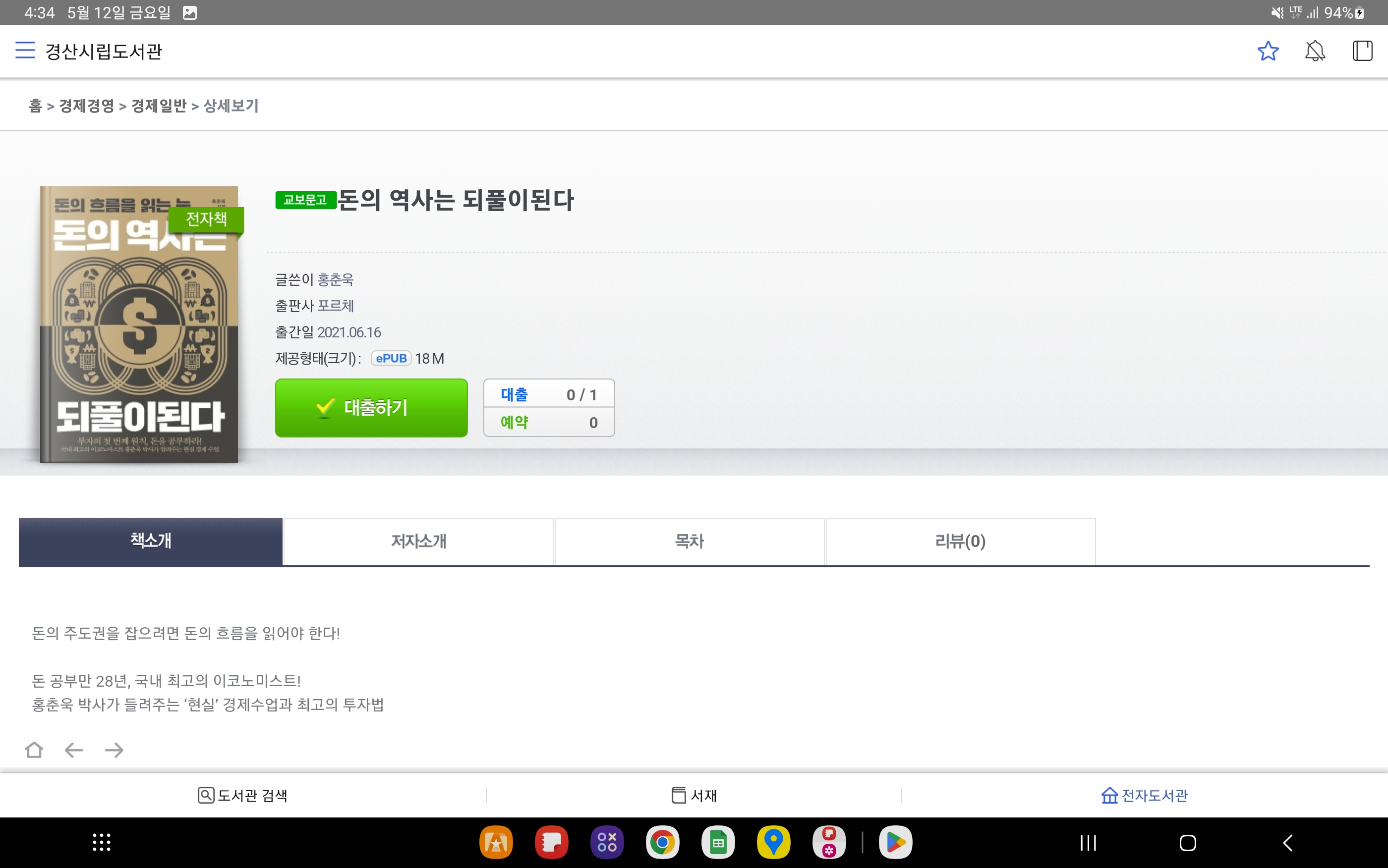Open the app drawer grid icon
This screenshot has width=1388, height=868.
pos(102,842)
